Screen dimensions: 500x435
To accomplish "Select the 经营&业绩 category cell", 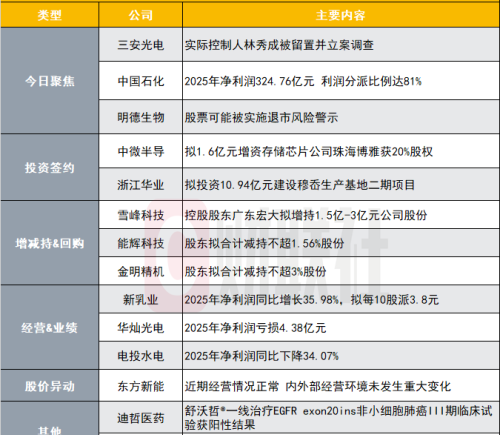I will (49, 327).
